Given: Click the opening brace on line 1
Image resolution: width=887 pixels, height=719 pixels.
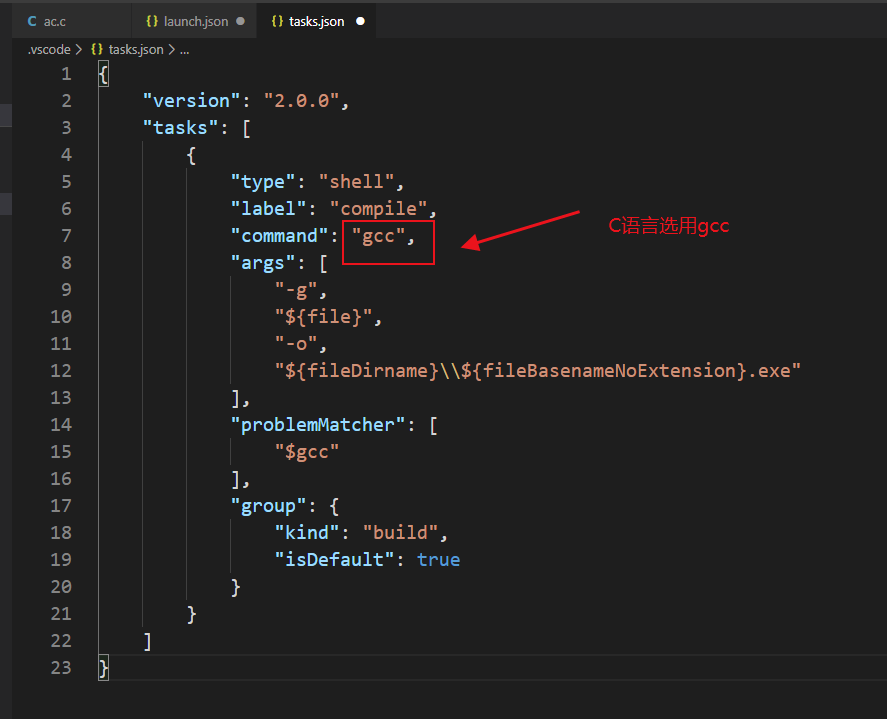Looking at the screenshot, I should 103,74.
